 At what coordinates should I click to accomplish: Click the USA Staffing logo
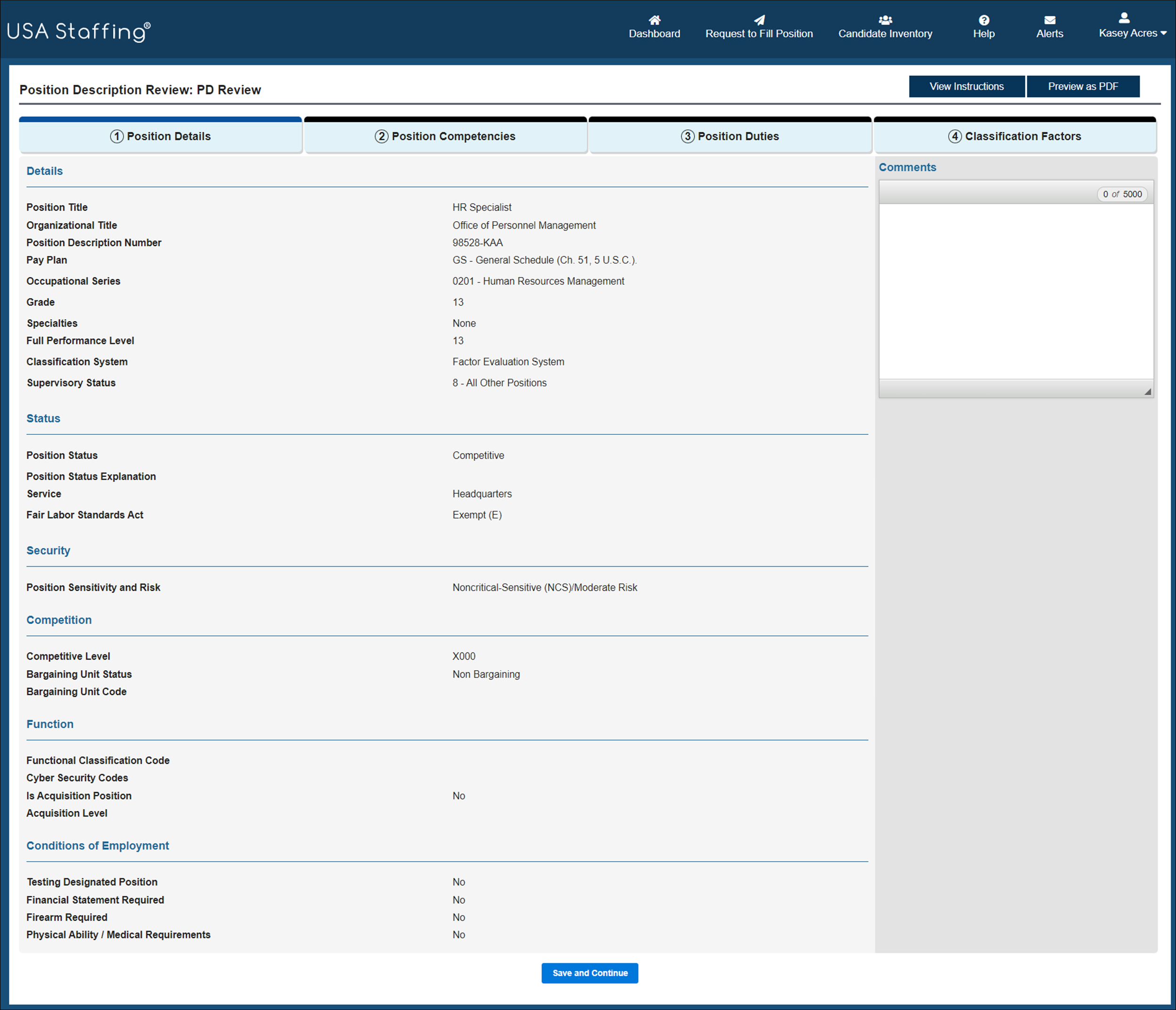coord(79,31)
